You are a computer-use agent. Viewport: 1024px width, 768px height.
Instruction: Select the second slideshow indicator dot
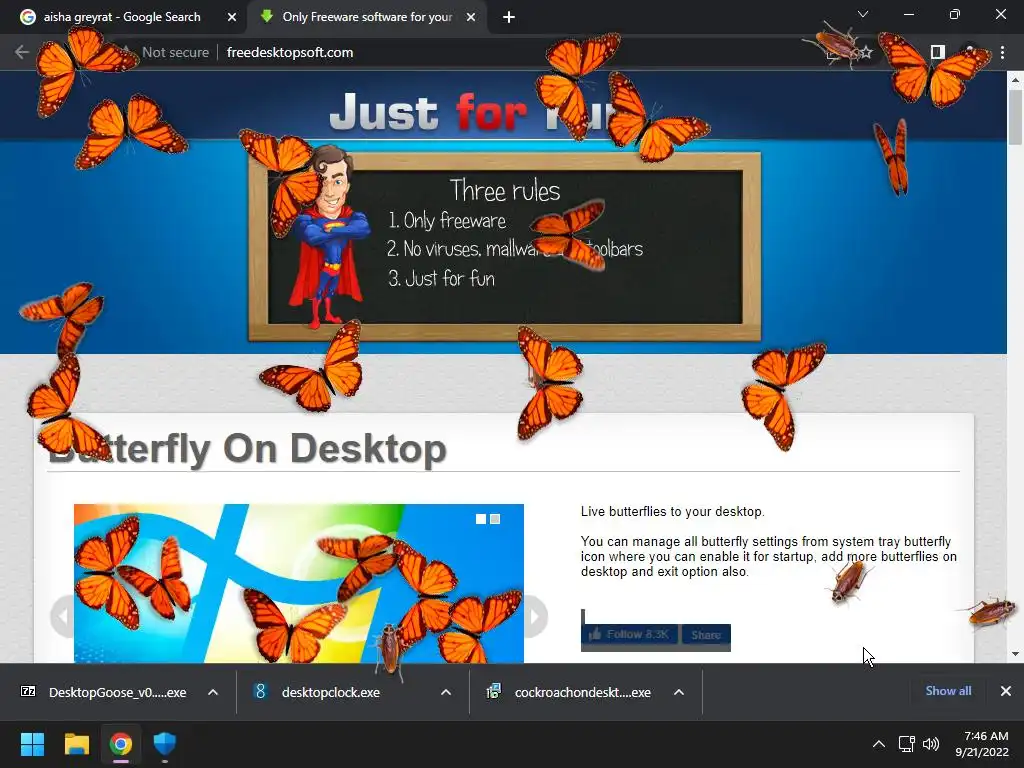tap(495, 519)
